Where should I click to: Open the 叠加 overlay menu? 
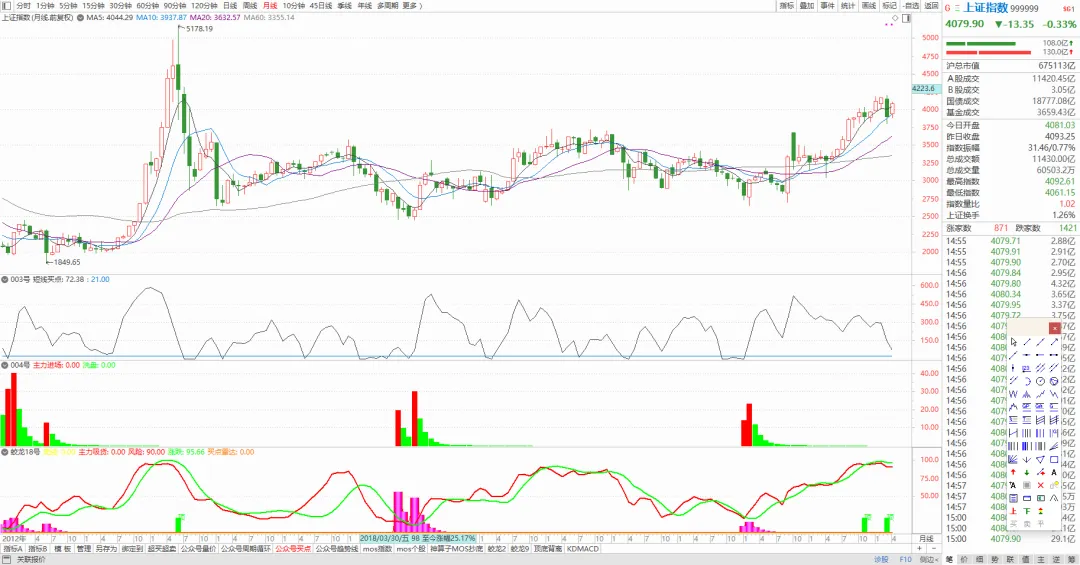tap(807, 6)
